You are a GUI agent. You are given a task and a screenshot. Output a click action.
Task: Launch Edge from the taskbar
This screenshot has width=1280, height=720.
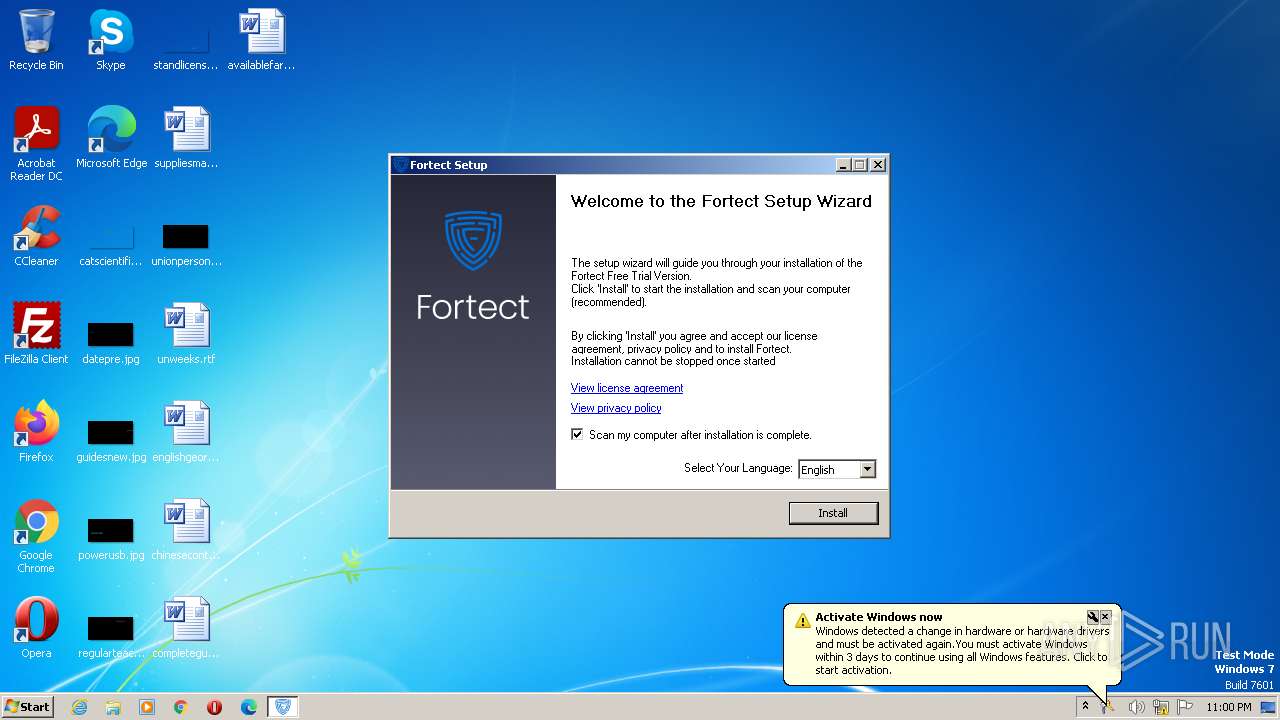click(249, 707)
